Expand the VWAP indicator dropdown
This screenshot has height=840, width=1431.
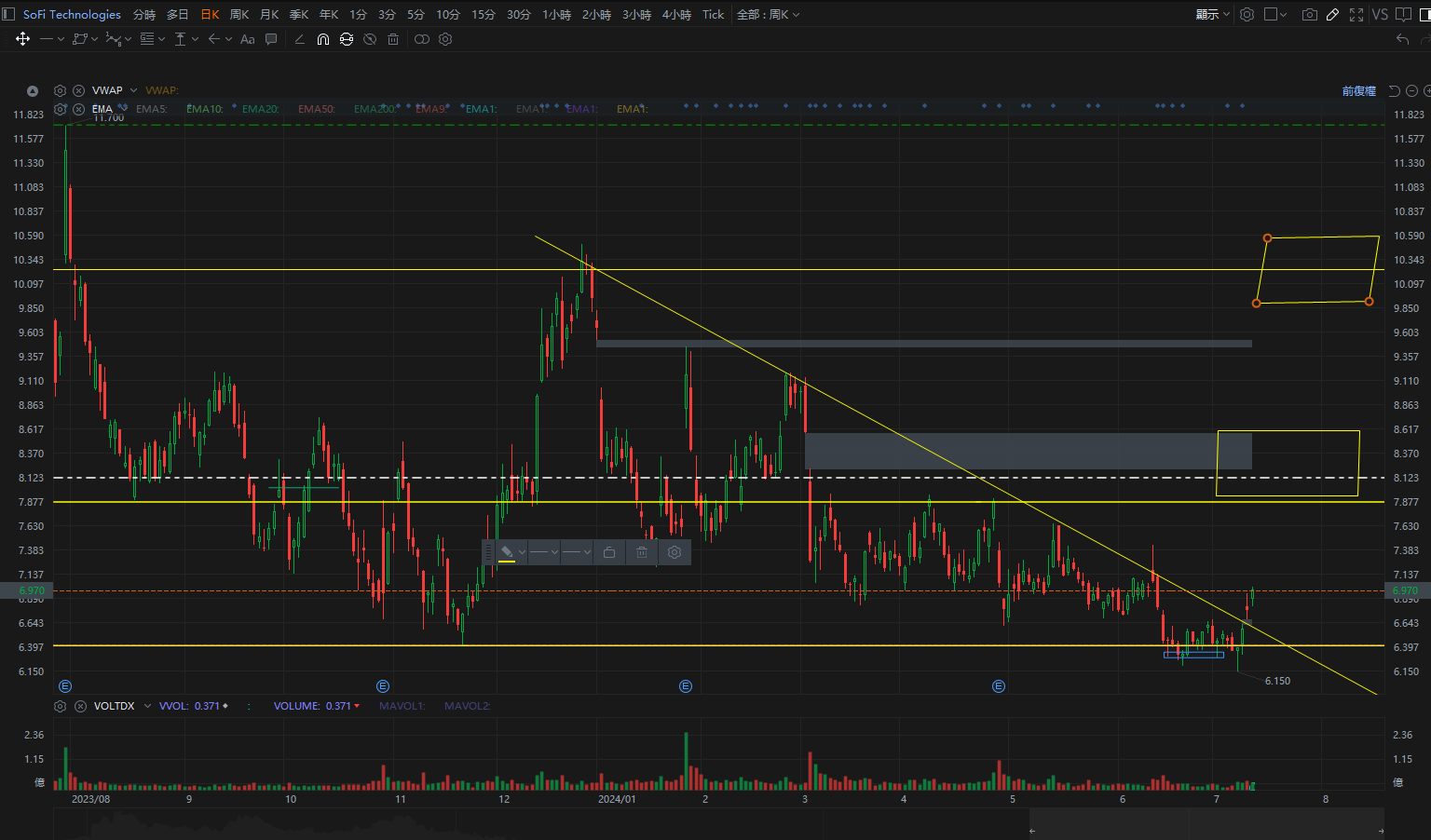click(x=133, y=90)
